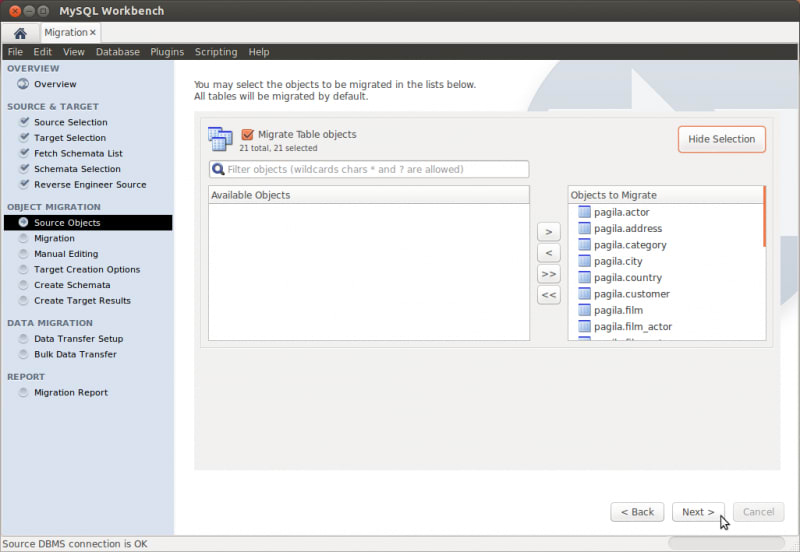Screen dimensions: 800x552
Task: Click the Source Objects step bullet icon
Action: [x=23, y=222]
